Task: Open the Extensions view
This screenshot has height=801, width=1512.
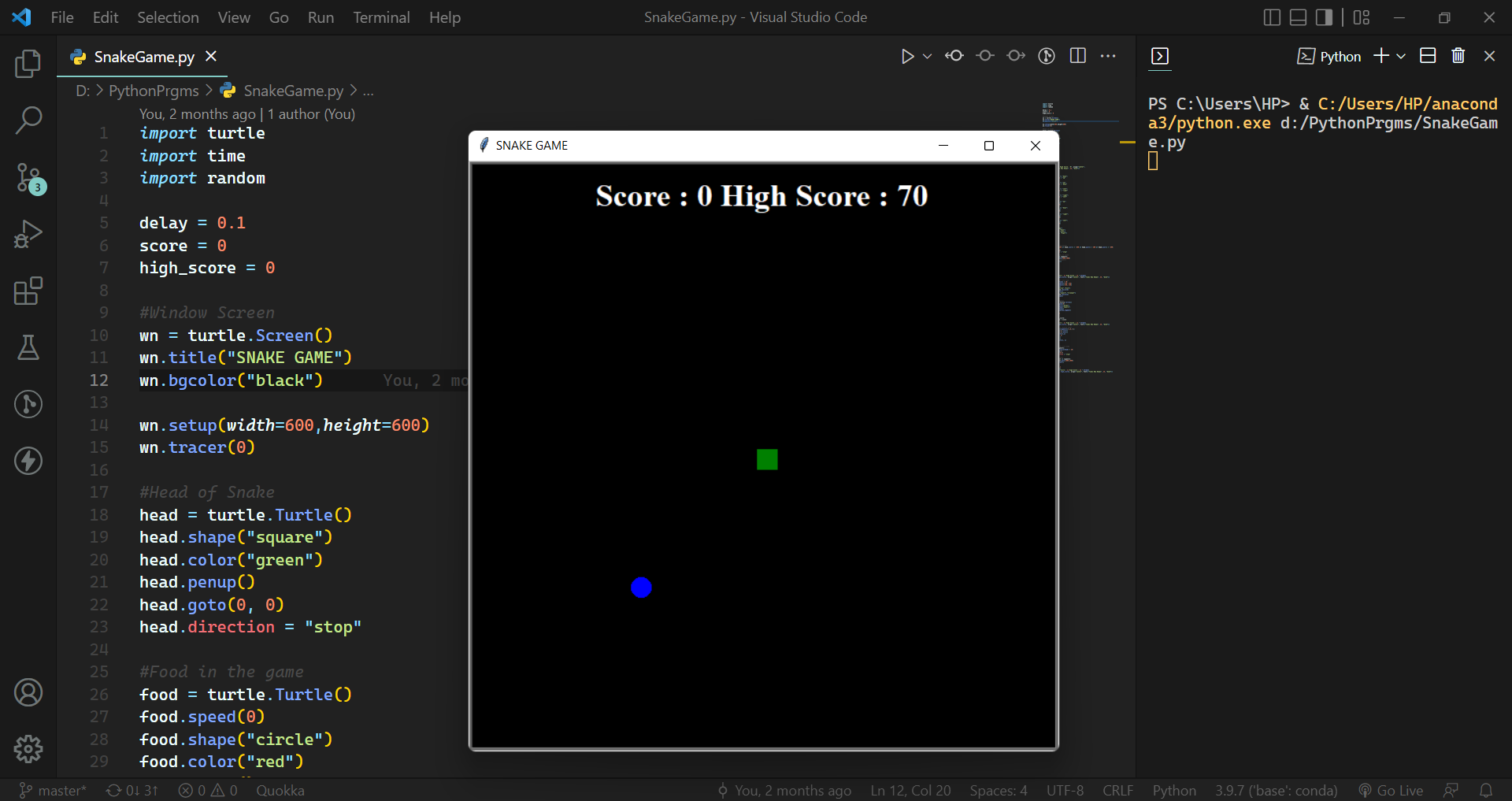Action: pos(28,291)
